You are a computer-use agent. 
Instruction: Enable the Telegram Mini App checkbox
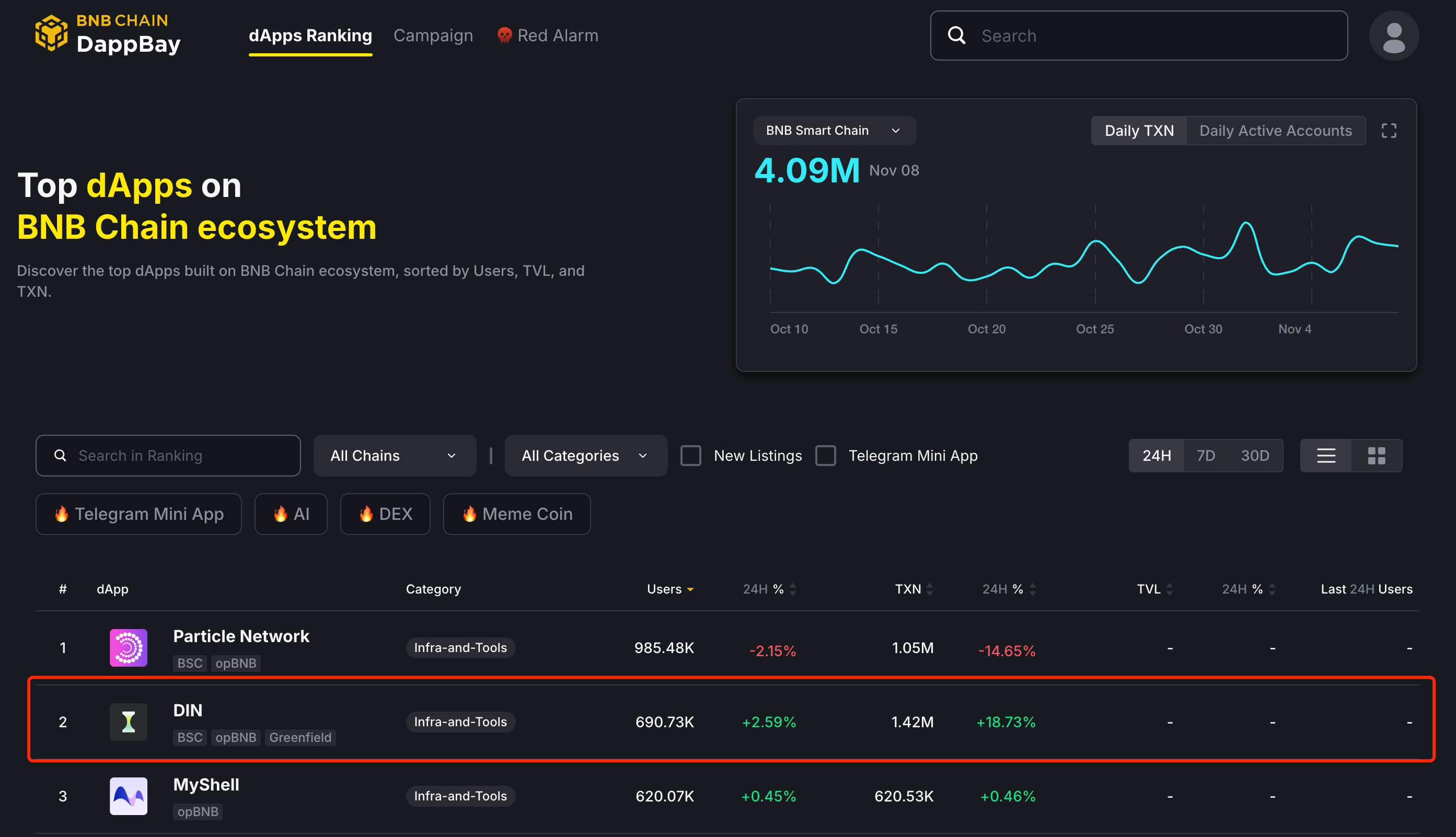tap(825, 455)
